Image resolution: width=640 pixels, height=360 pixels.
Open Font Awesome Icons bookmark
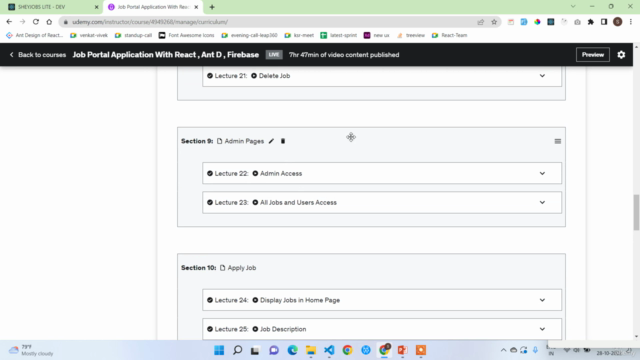tap(187, 36)
